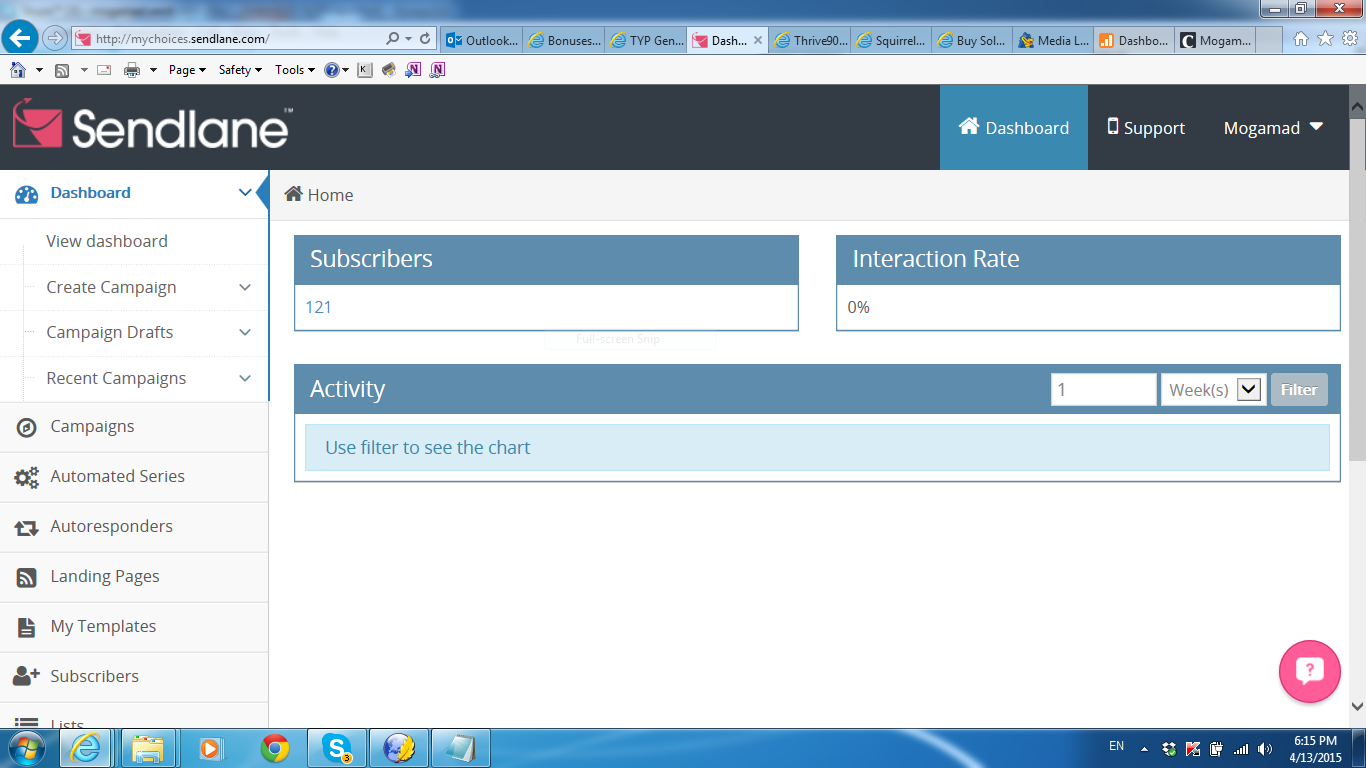
Task: Click the page vertical scrollbar down arrow
Action: click(x=1357, y=706)
